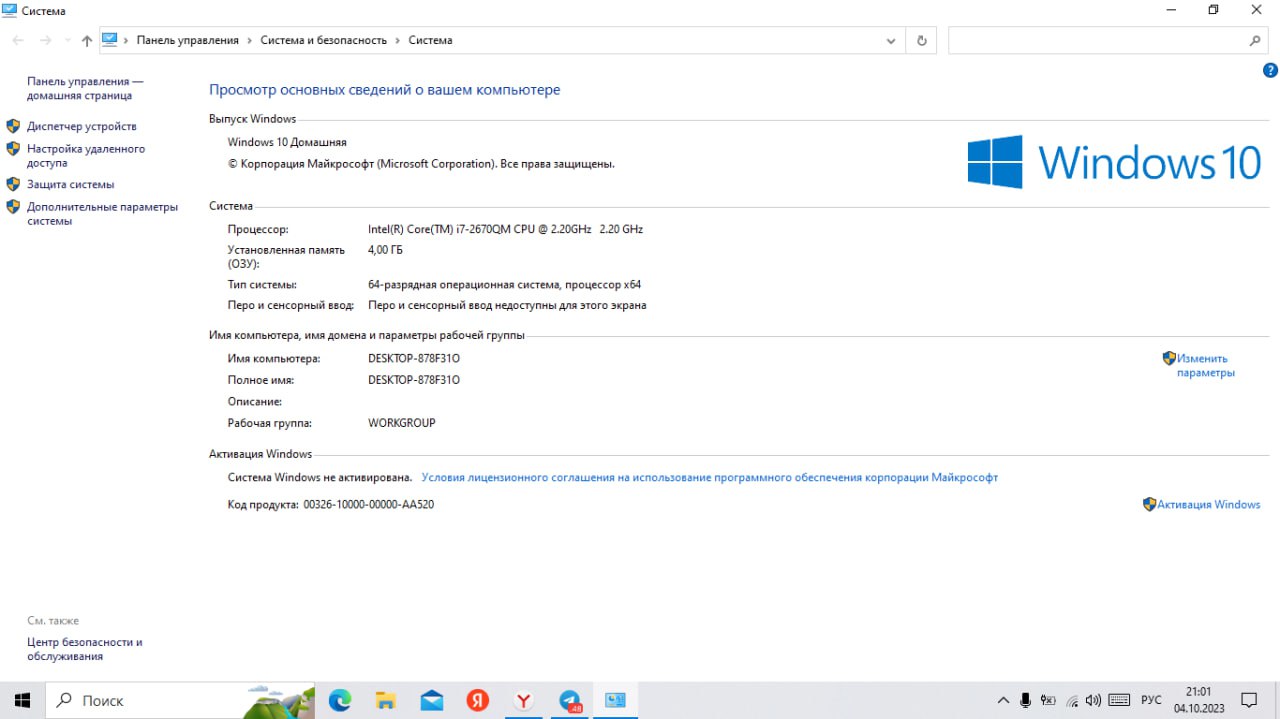Screen dimensions: 1280x719
Task: Click the microphone tray icon
Action: pos(1026,700)
